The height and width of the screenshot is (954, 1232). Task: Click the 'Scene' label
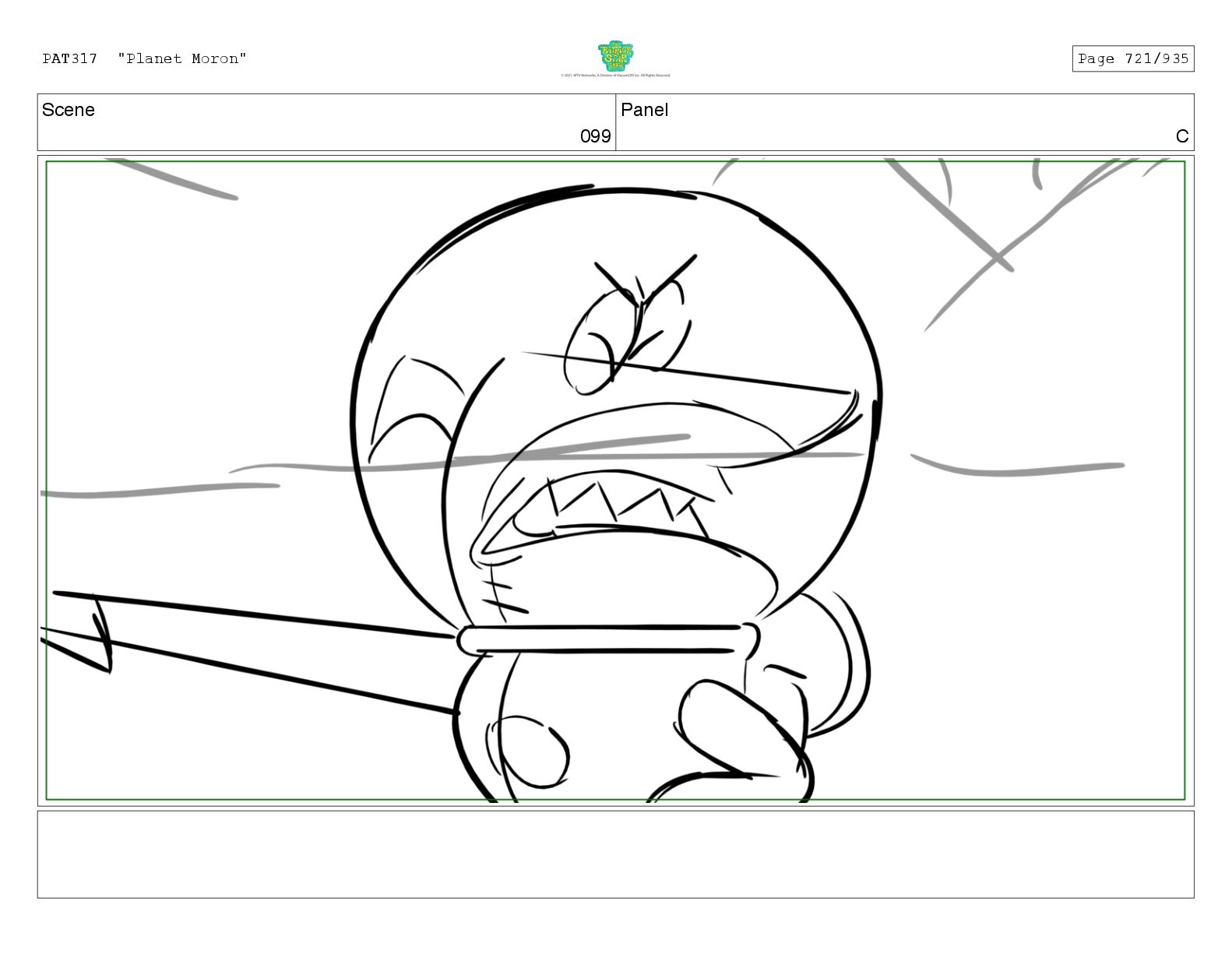(69, 110)
